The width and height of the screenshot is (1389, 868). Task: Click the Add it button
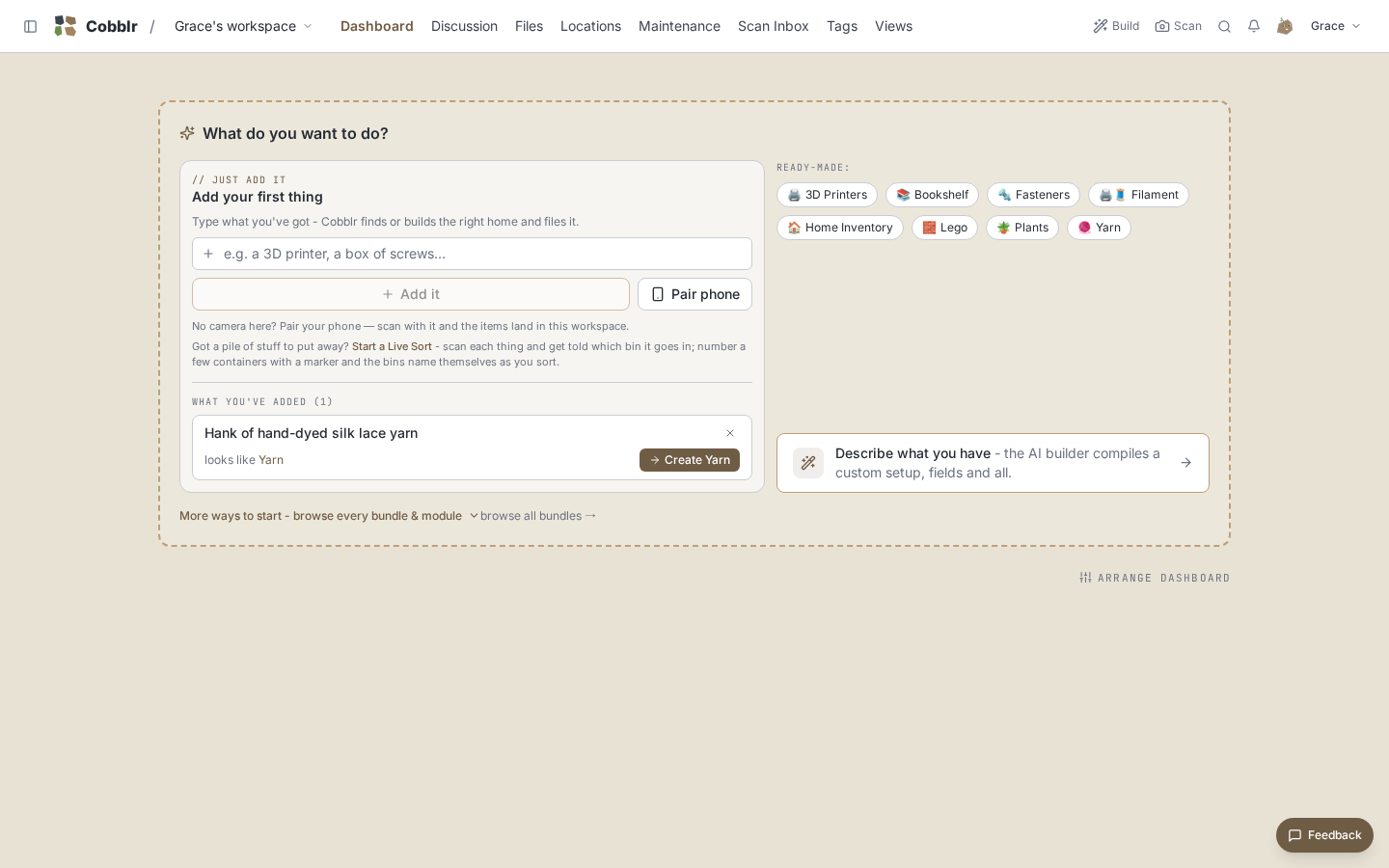point(411,294)
